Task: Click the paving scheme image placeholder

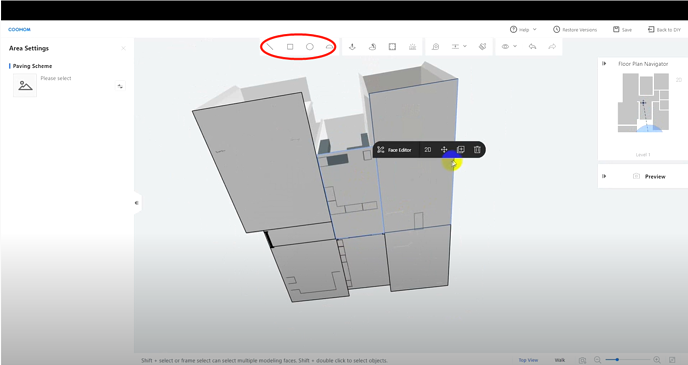Action: [25, 86]
